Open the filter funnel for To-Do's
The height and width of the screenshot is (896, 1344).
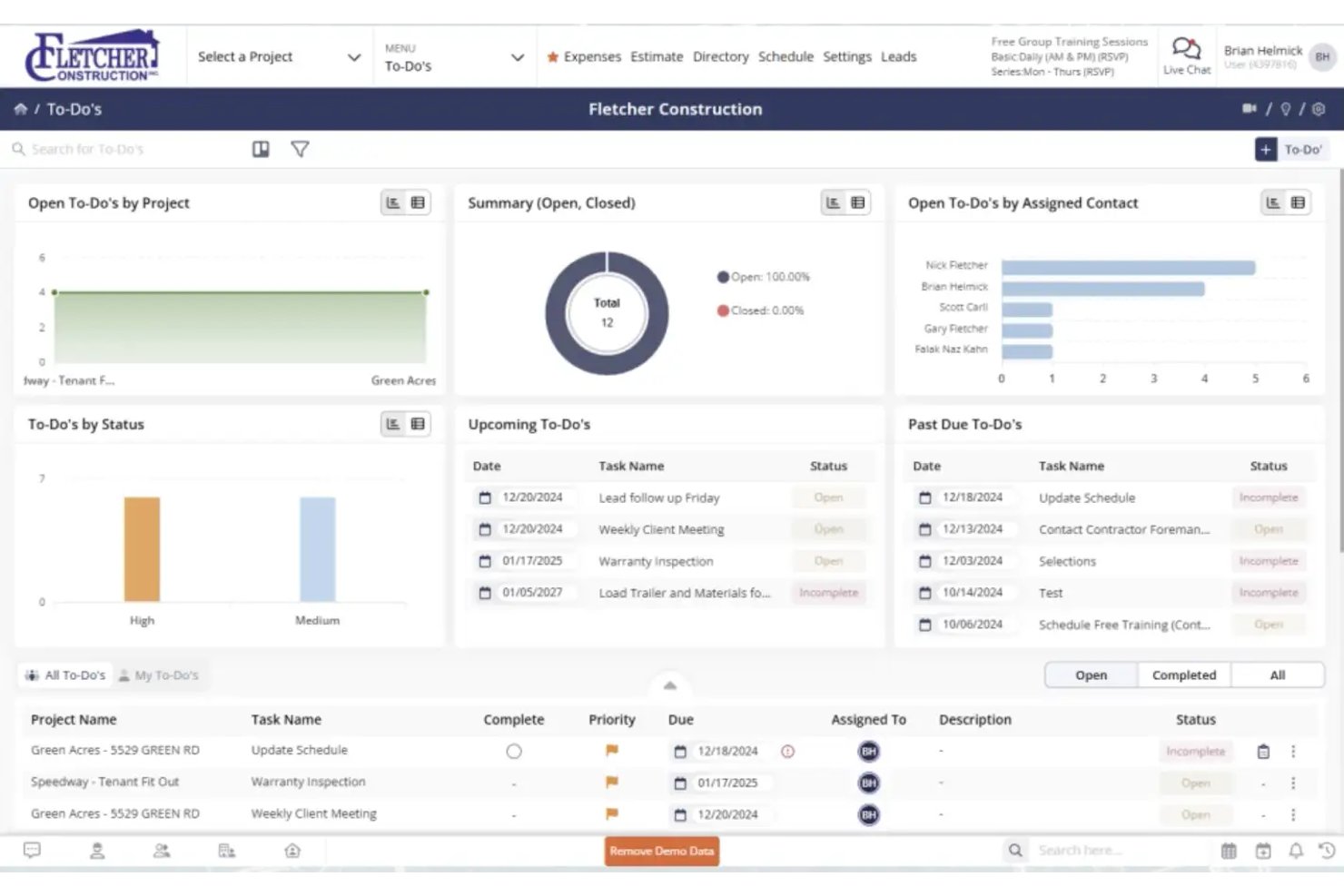300,149
